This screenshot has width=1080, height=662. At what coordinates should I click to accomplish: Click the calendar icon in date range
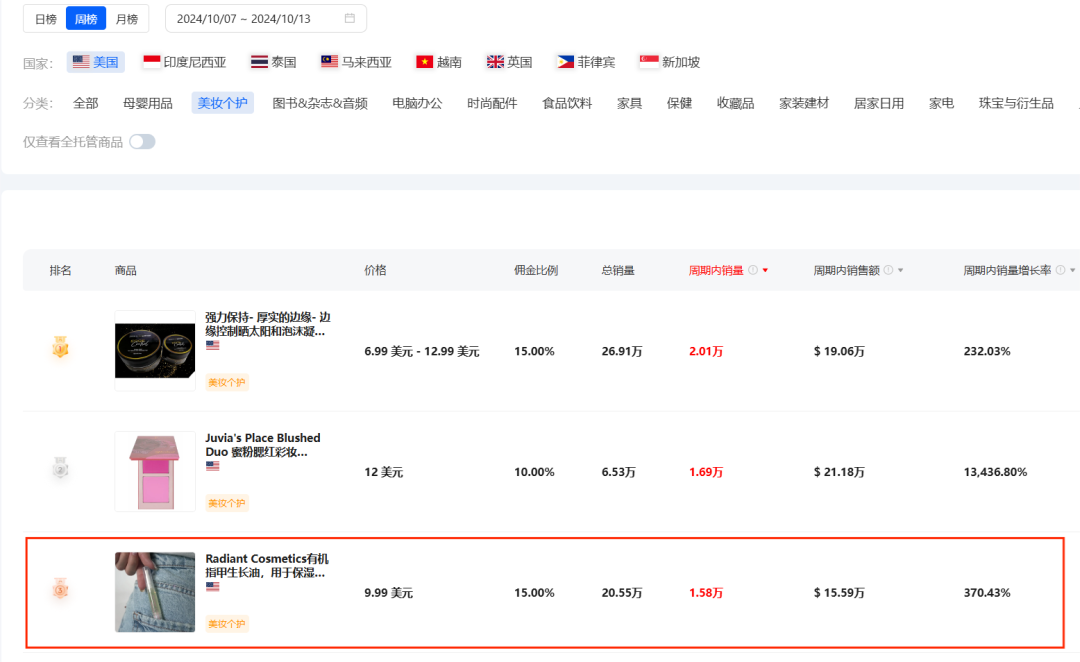[x=349, y=19]
